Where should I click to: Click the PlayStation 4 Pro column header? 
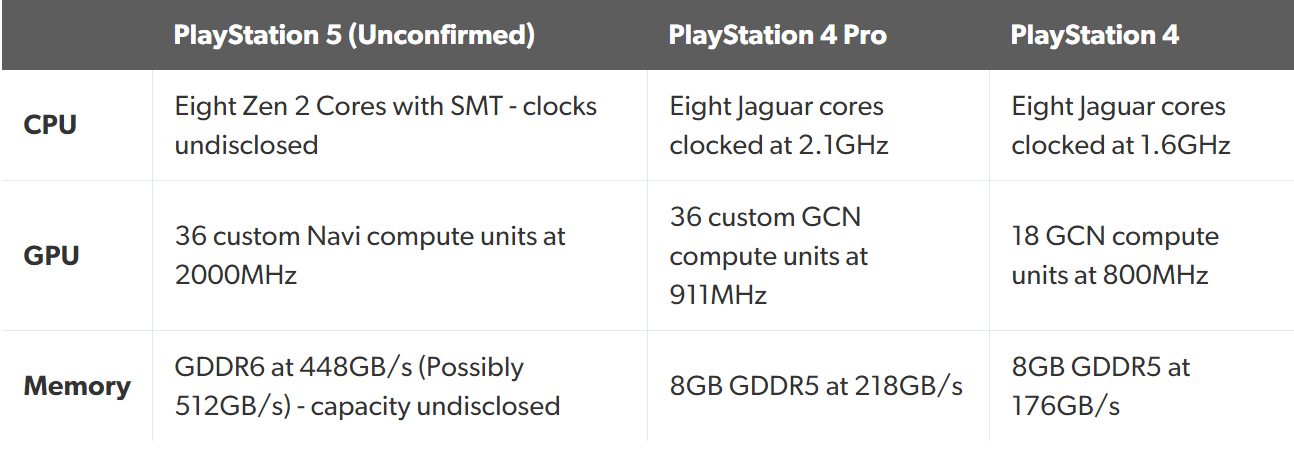tap(777, 35)
